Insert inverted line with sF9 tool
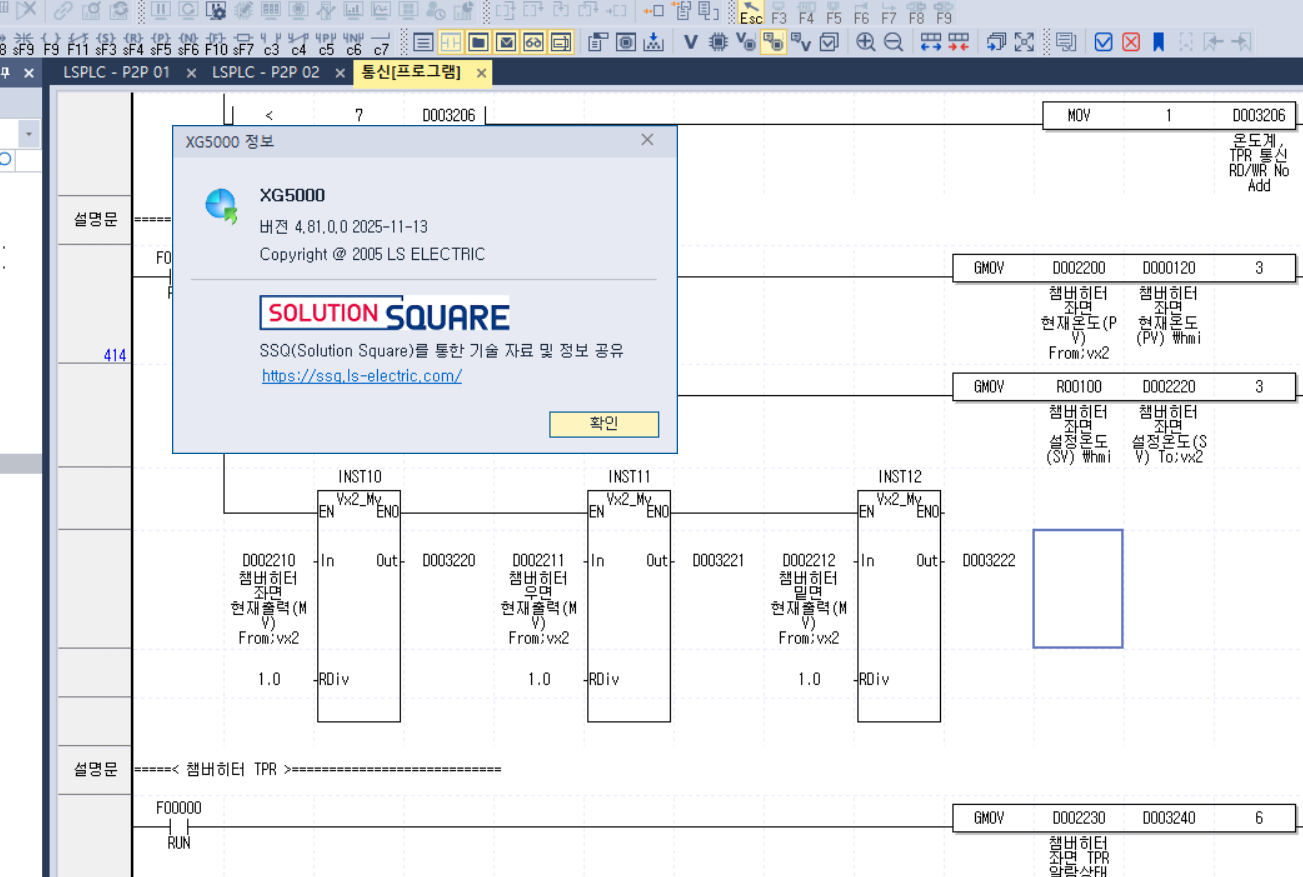The image size is (1303, 877). pyautogui.click(x=24, y=42)
